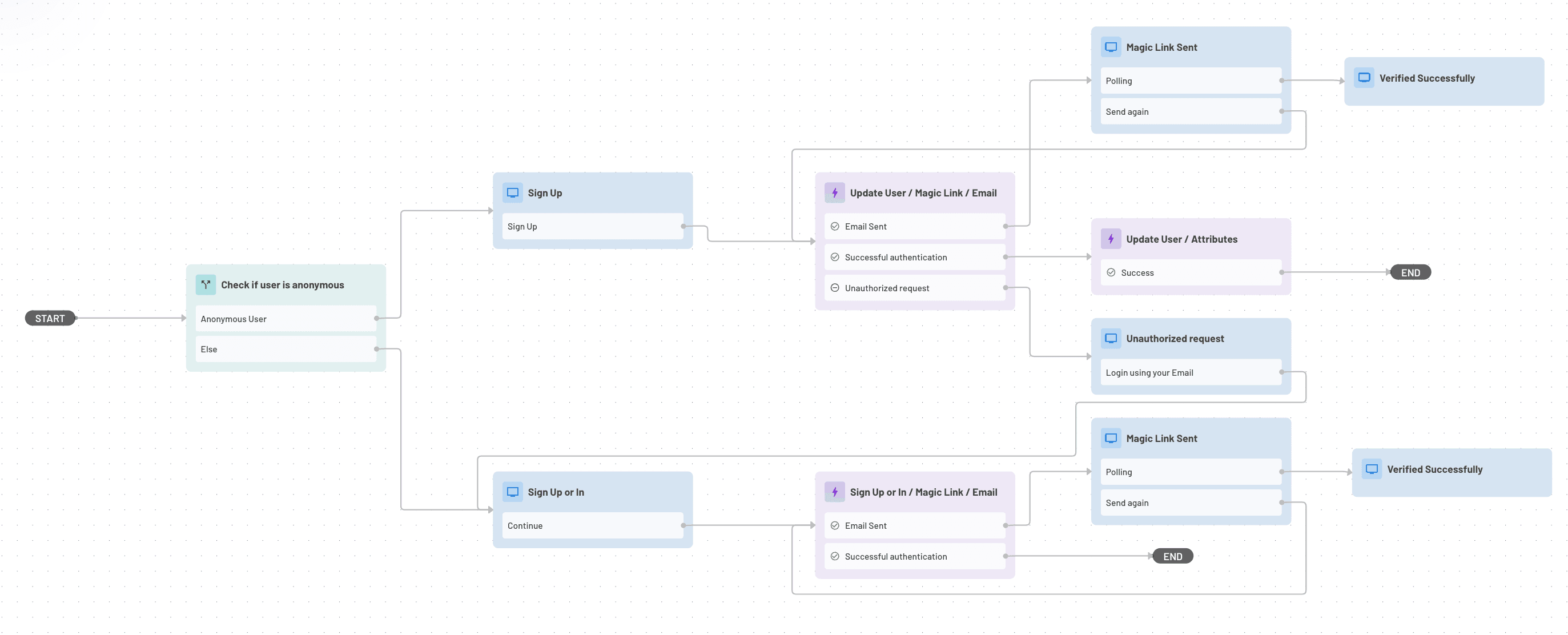Screen dimensions: 1568x635
Task: Click lightning icon on Update User Attributes node
Action: [1111, 239]
